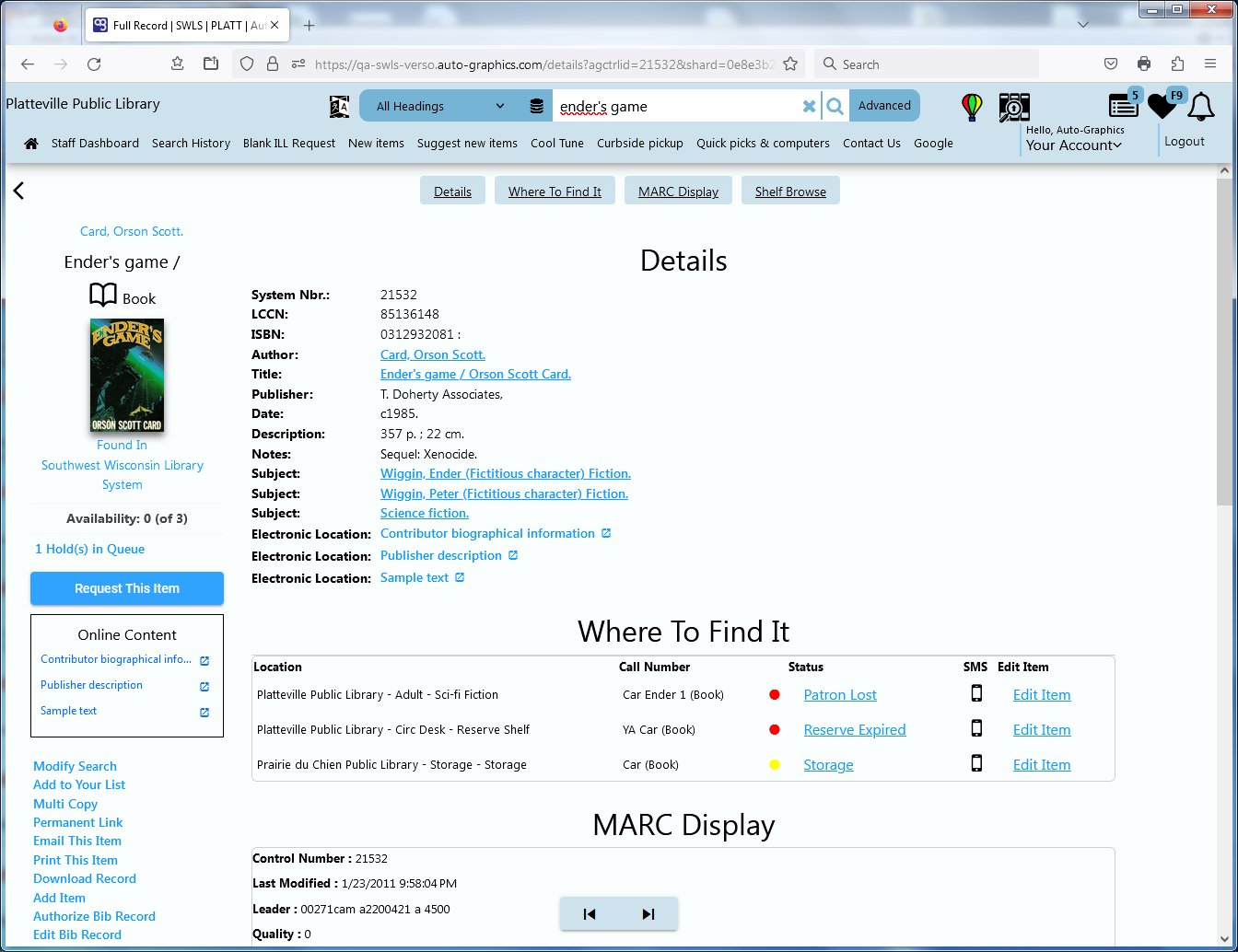
Task: Click SMS phone icon for Reserve Expired row
Action: coord(976,729)
